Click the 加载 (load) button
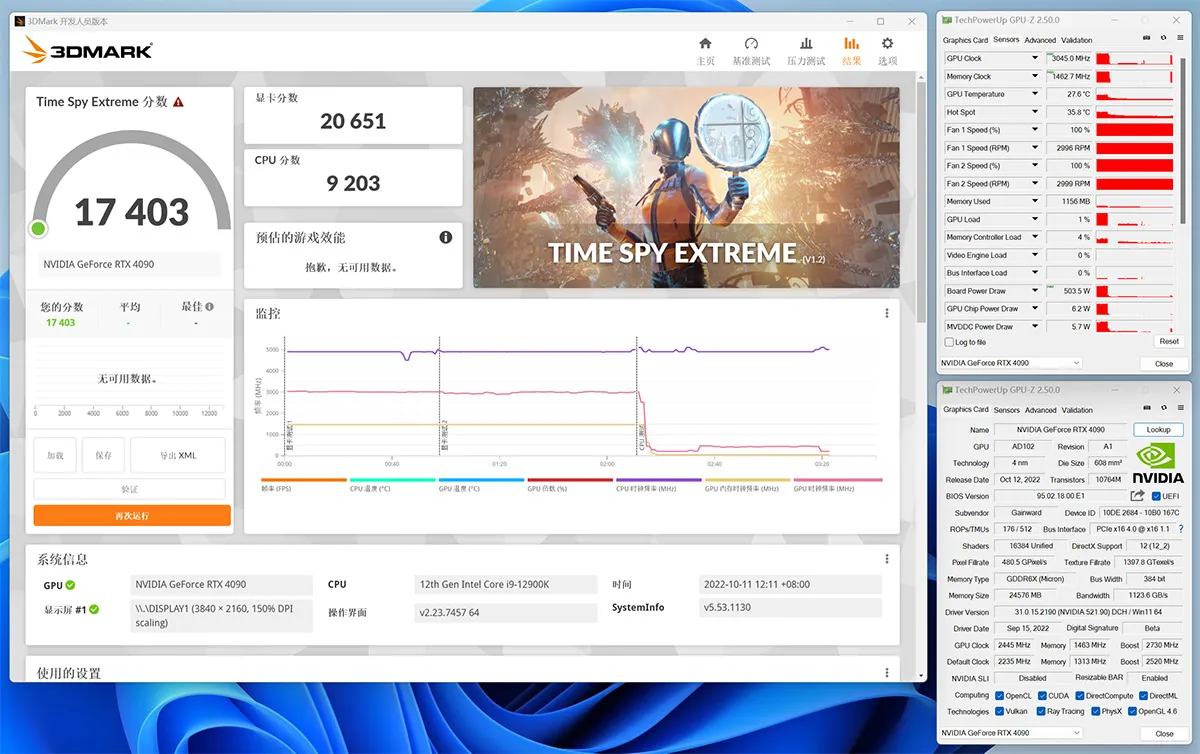1200x754 pixels. (55, 455)
